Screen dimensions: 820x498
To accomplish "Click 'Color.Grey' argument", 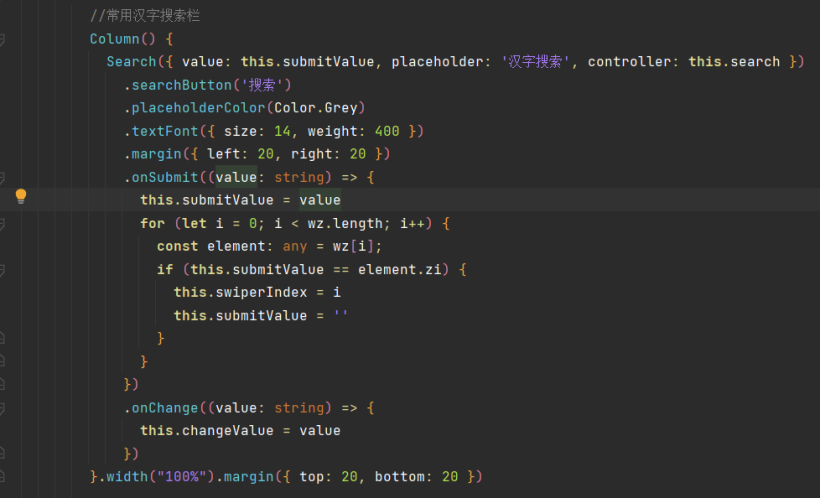I will coord(316,108).
